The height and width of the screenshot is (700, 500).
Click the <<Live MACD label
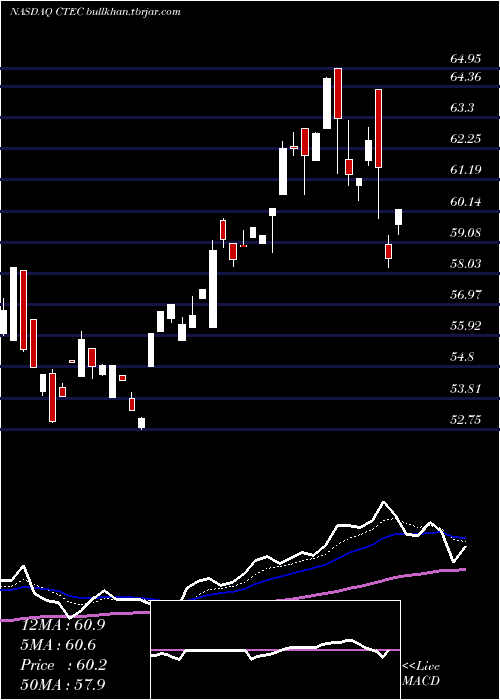pyautogui.click(x=421, y=673)
